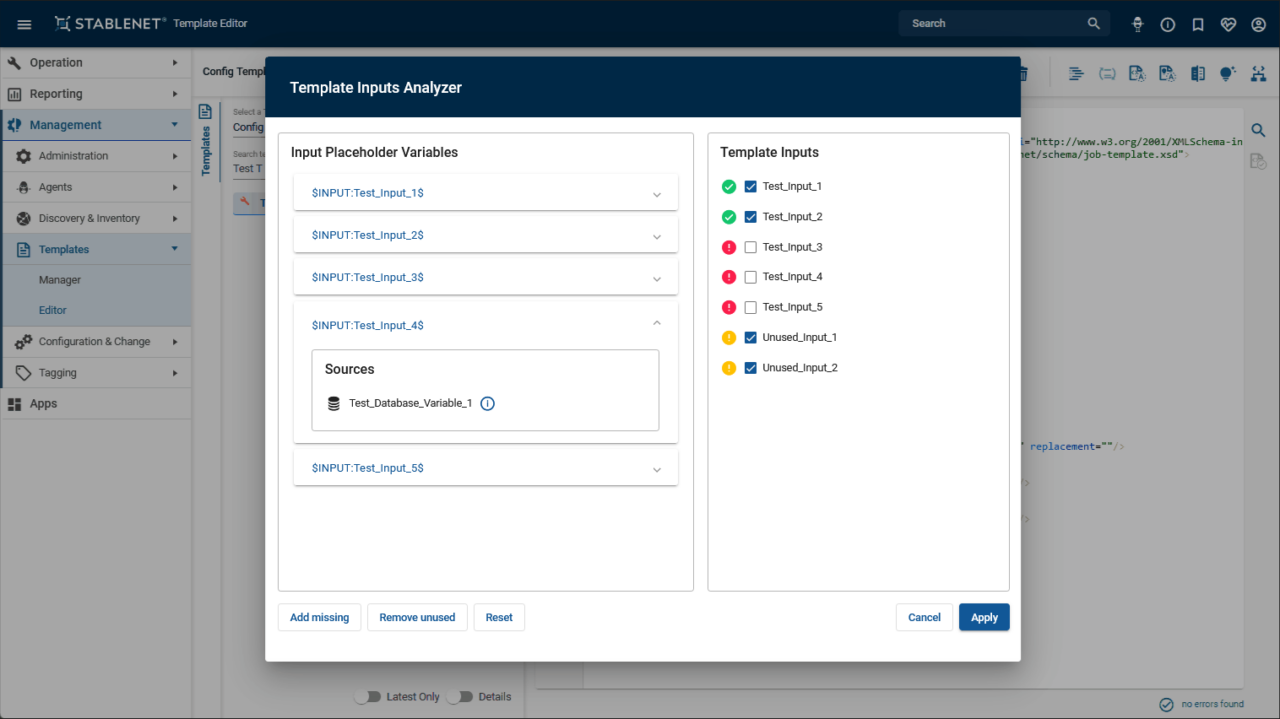Click the user account profile icon
Viewport: 1280px width, 719px height.
(1258, 24)
